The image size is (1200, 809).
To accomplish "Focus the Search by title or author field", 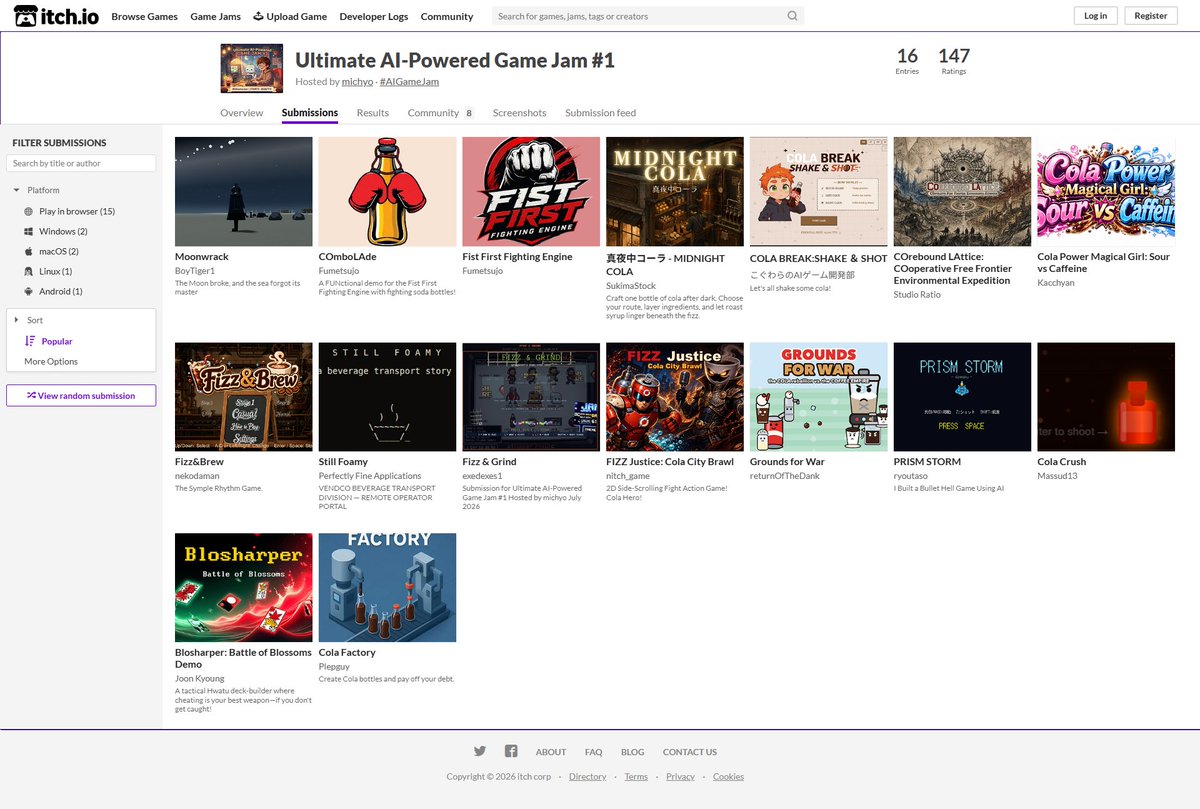I will [x=81, y=163].
